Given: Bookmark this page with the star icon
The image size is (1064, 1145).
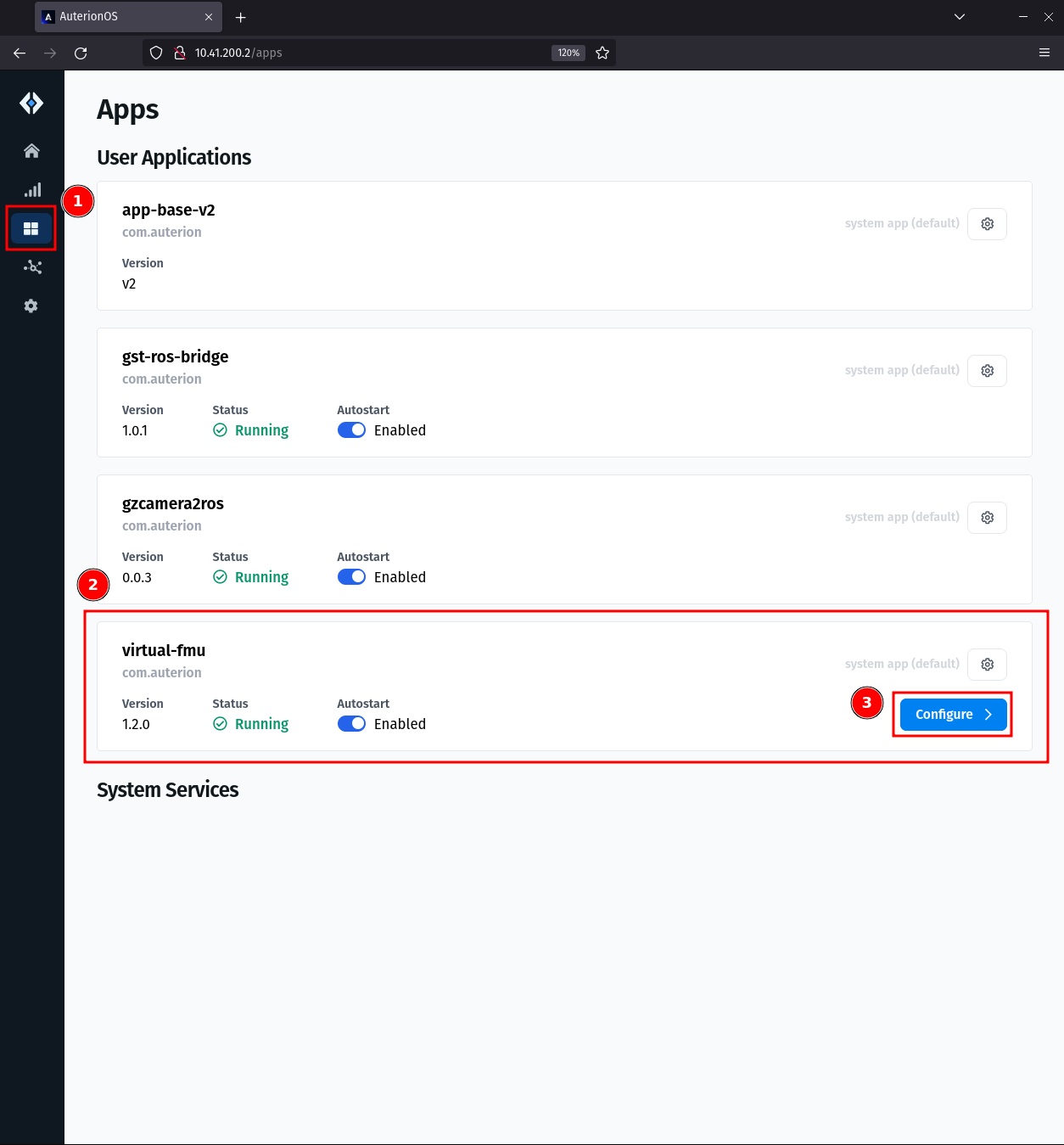Looking at the screenshot, I should (x=602, y=53).
